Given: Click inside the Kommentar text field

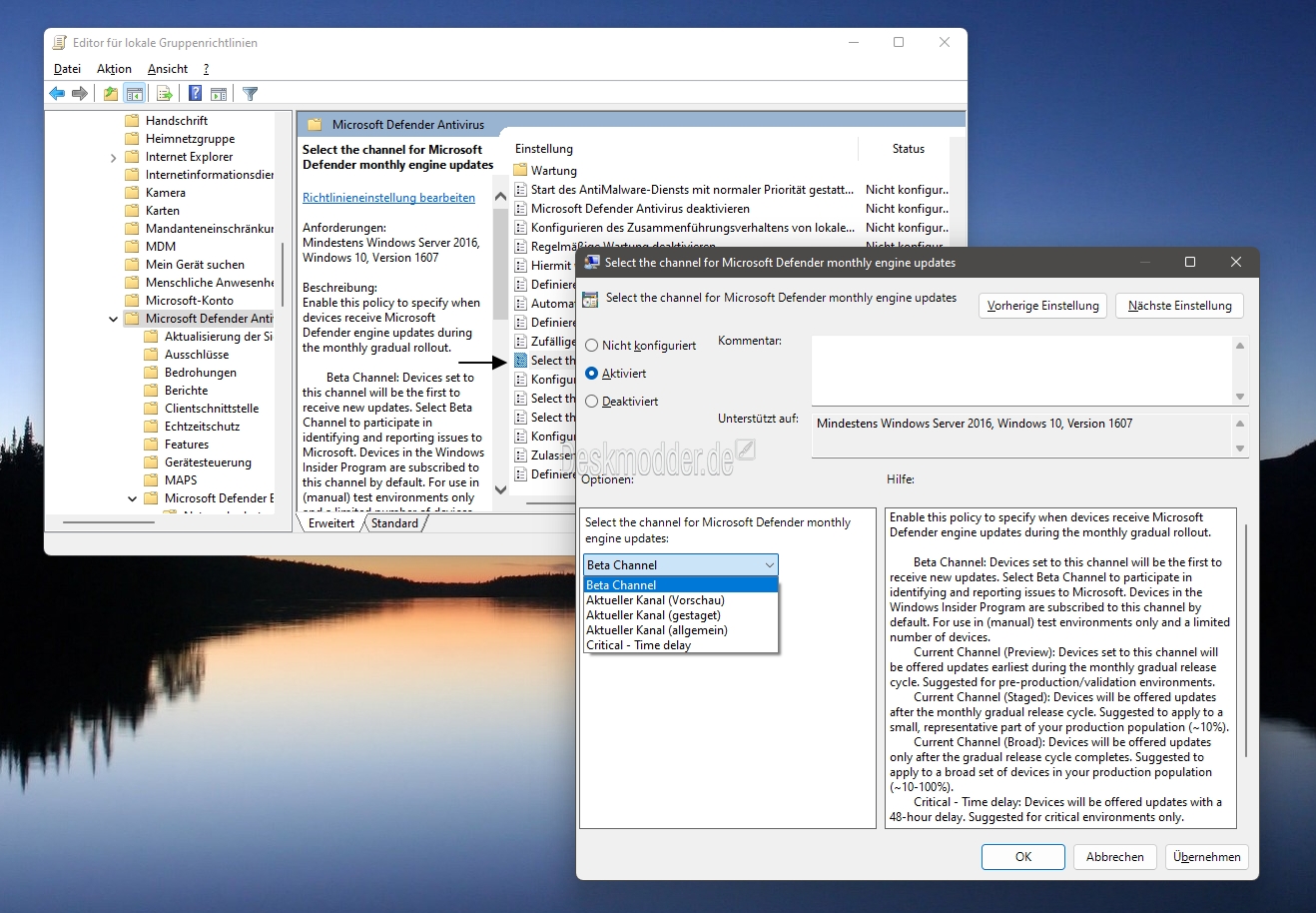Looking at the screenshot, I should (x=1021, y=370).
